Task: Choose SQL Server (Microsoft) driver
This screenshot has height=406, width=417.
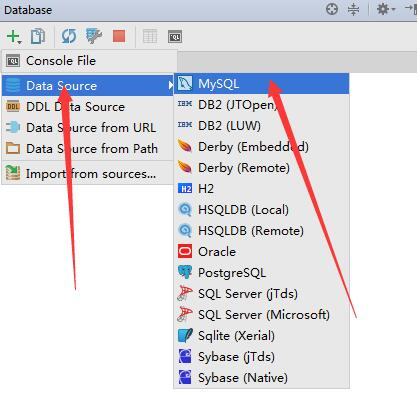Action: coord(262,315)
